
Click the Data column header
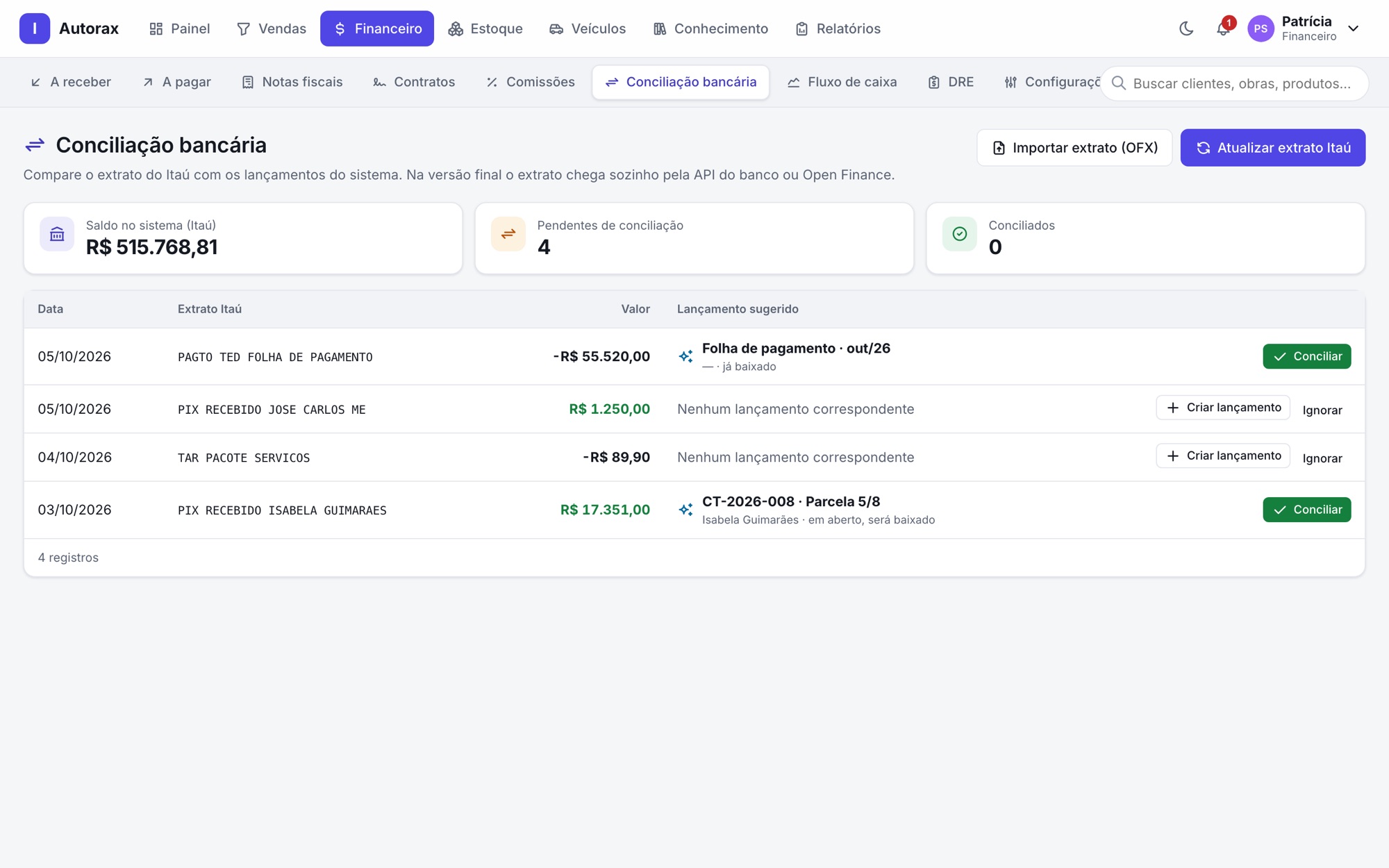pyautogui.click(x=51, y=309)
